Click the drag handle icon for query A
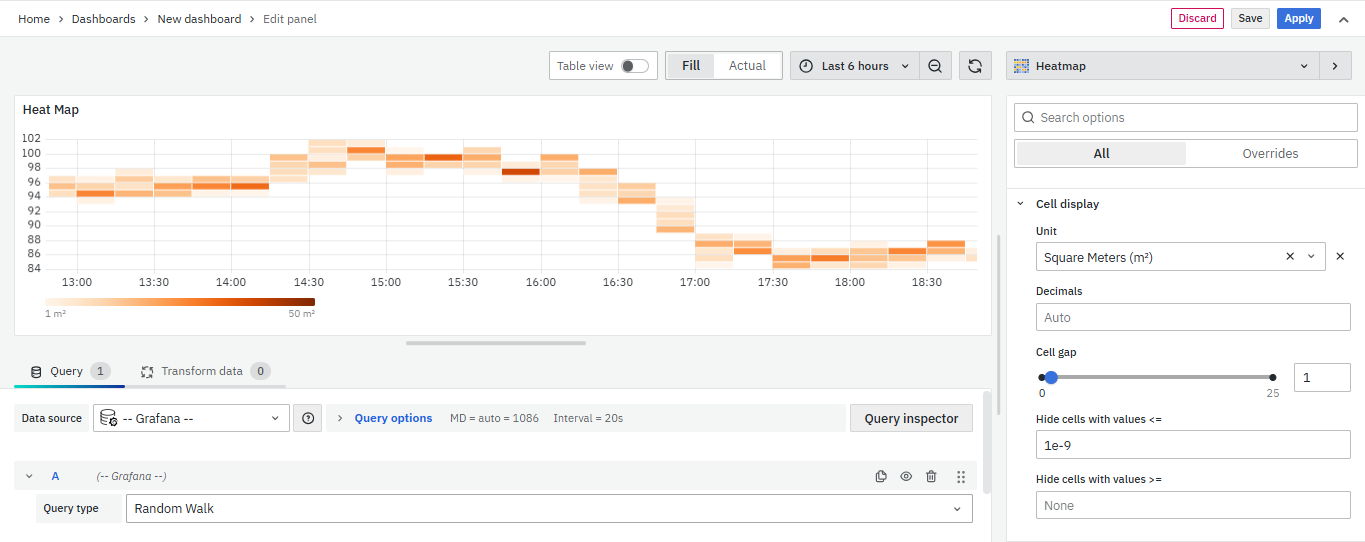The width and height of the screenshot is (1365, 542). tap(961, 477)
